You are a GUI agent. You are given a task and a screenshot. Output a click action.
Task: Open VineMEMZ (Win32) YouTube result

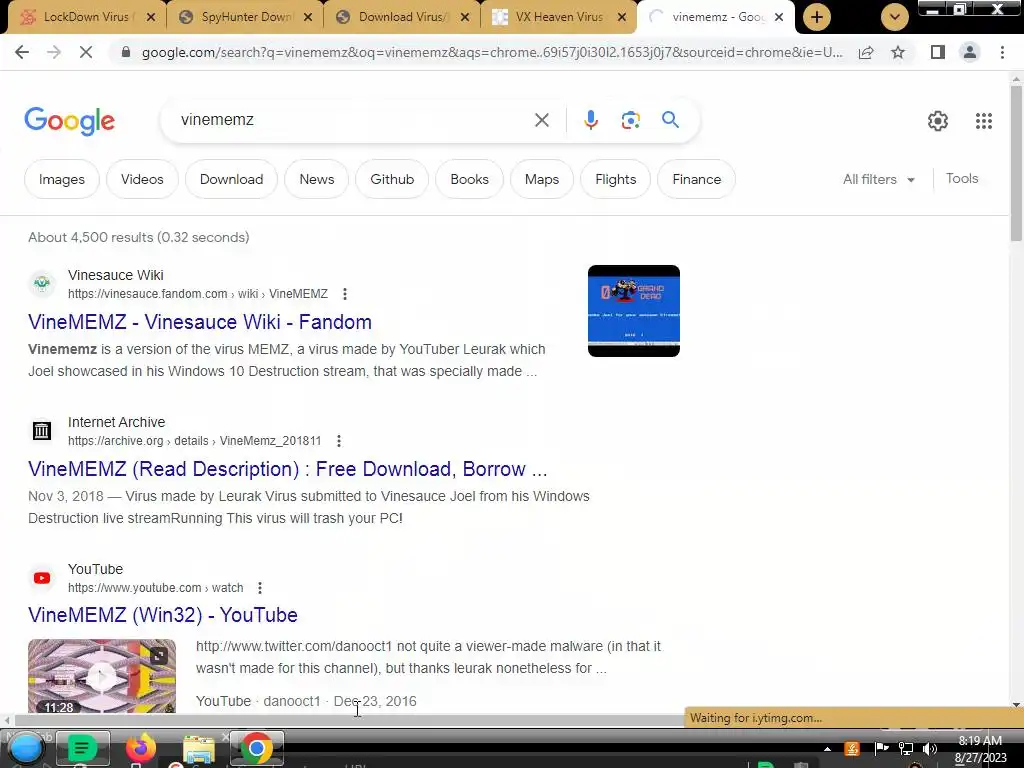click(x=163, y=615)
